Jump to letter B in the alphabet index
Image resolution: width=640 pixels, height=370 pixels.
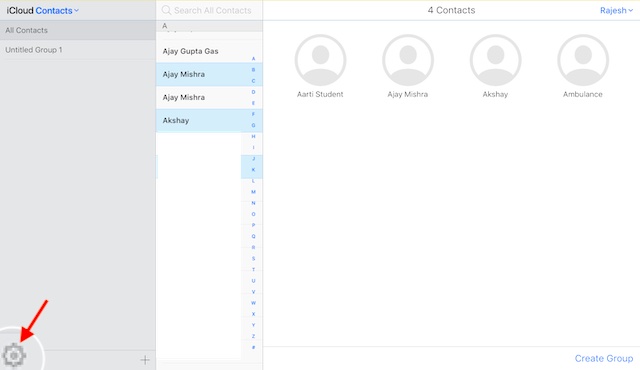[253, 70]
